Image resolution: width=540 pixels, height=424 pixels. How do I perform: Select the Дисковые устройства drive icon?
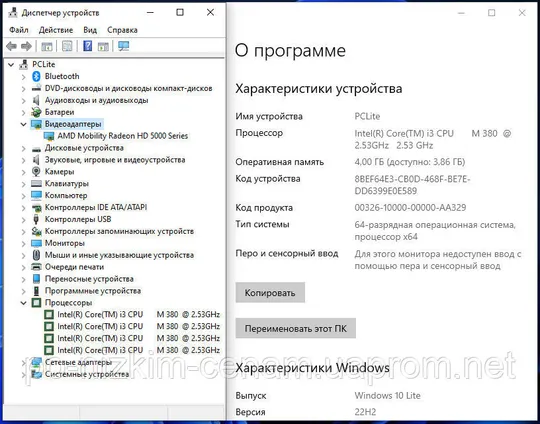(36, 149)
